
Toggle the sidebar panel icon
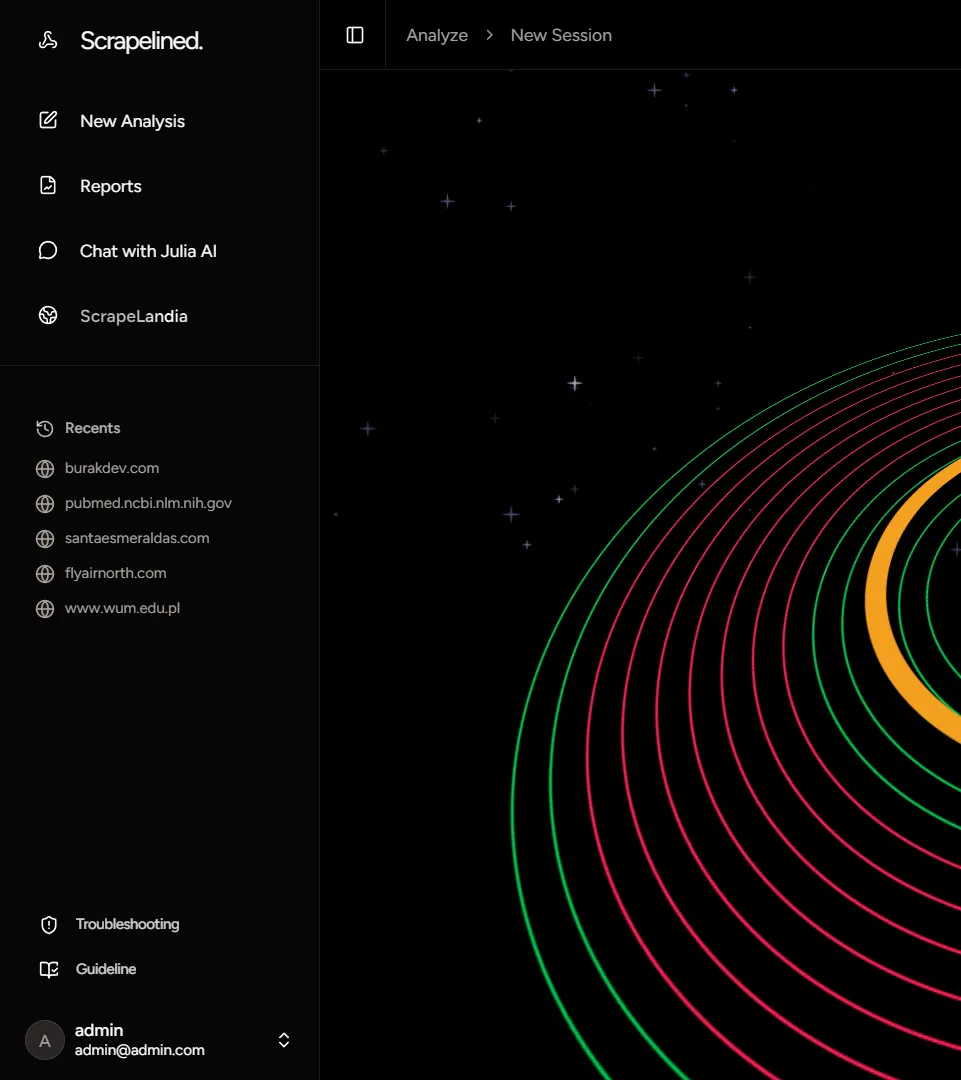[355, 35]
